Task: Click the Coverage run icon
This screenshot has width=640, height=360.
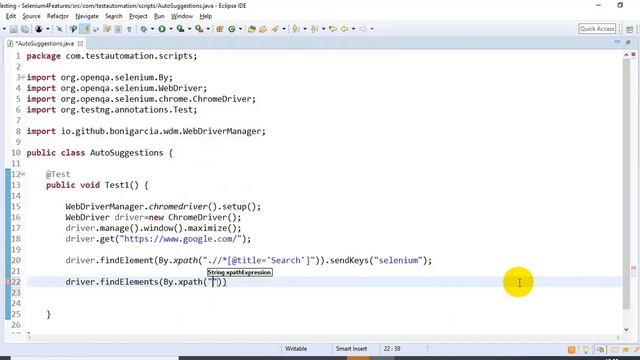Action: pyautogui.click(x=180, y=29)
